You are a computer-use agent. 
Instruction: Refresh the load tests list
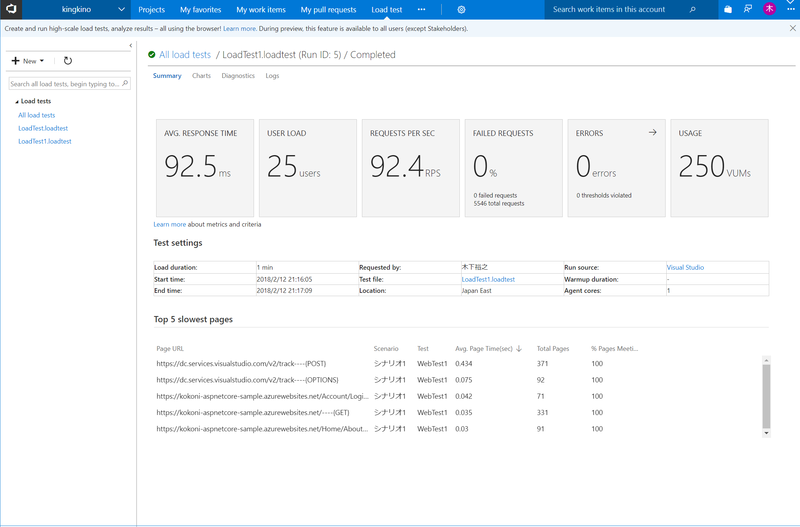pyautogui.click(x=67, y=61)
